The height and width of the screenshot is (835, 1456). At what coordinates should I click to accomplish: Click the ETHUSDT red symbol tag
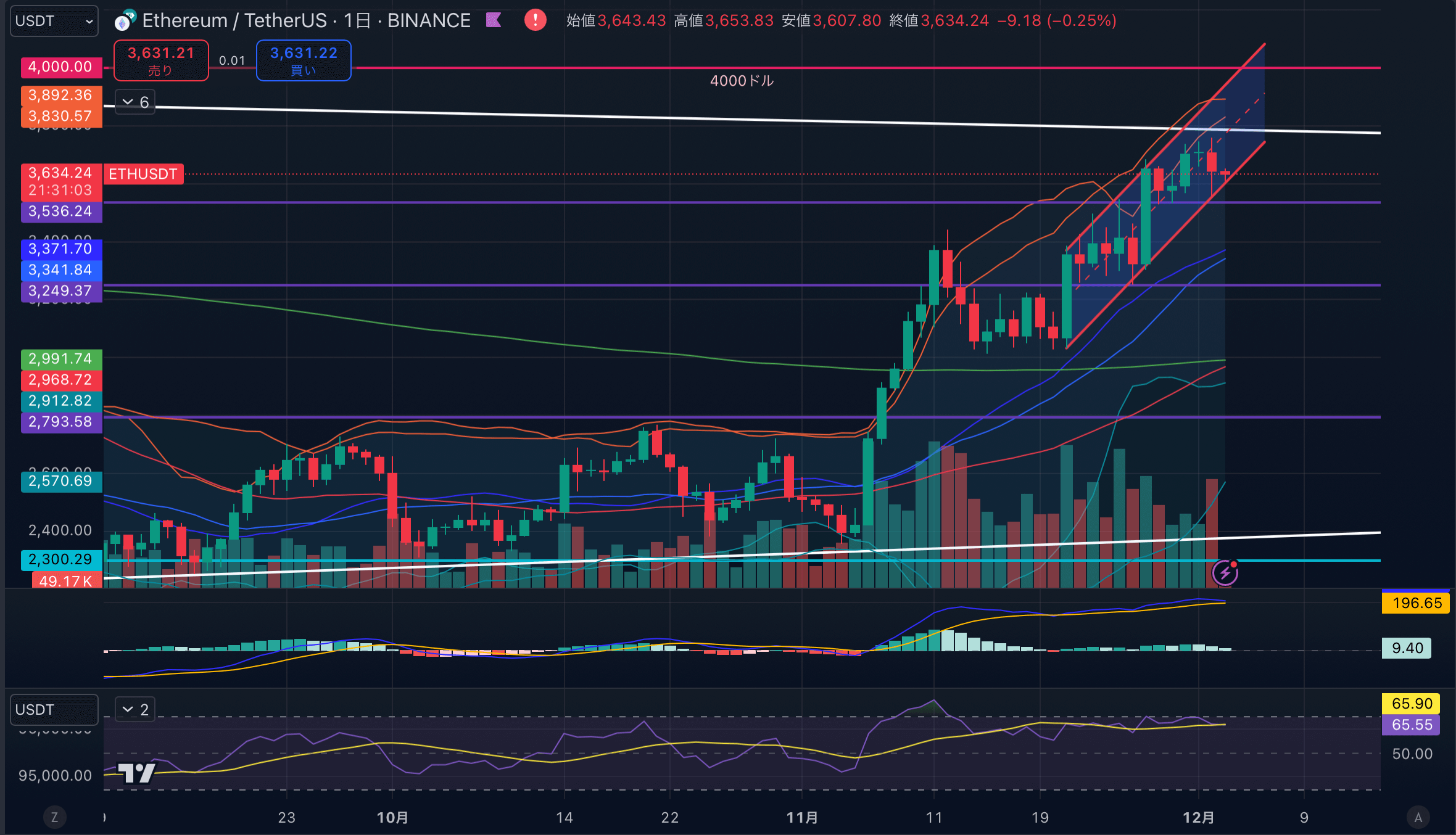click(x=143, y=174)
